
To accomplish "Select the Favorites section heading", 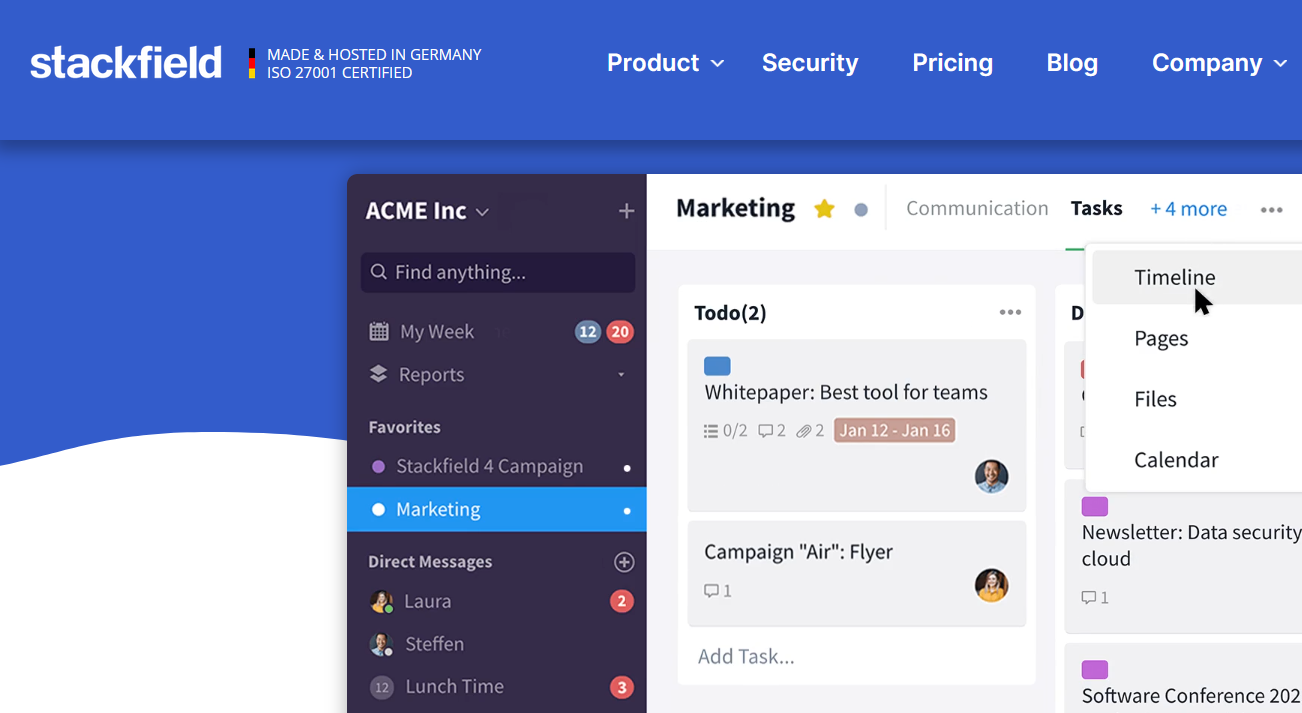I will 404,427.
